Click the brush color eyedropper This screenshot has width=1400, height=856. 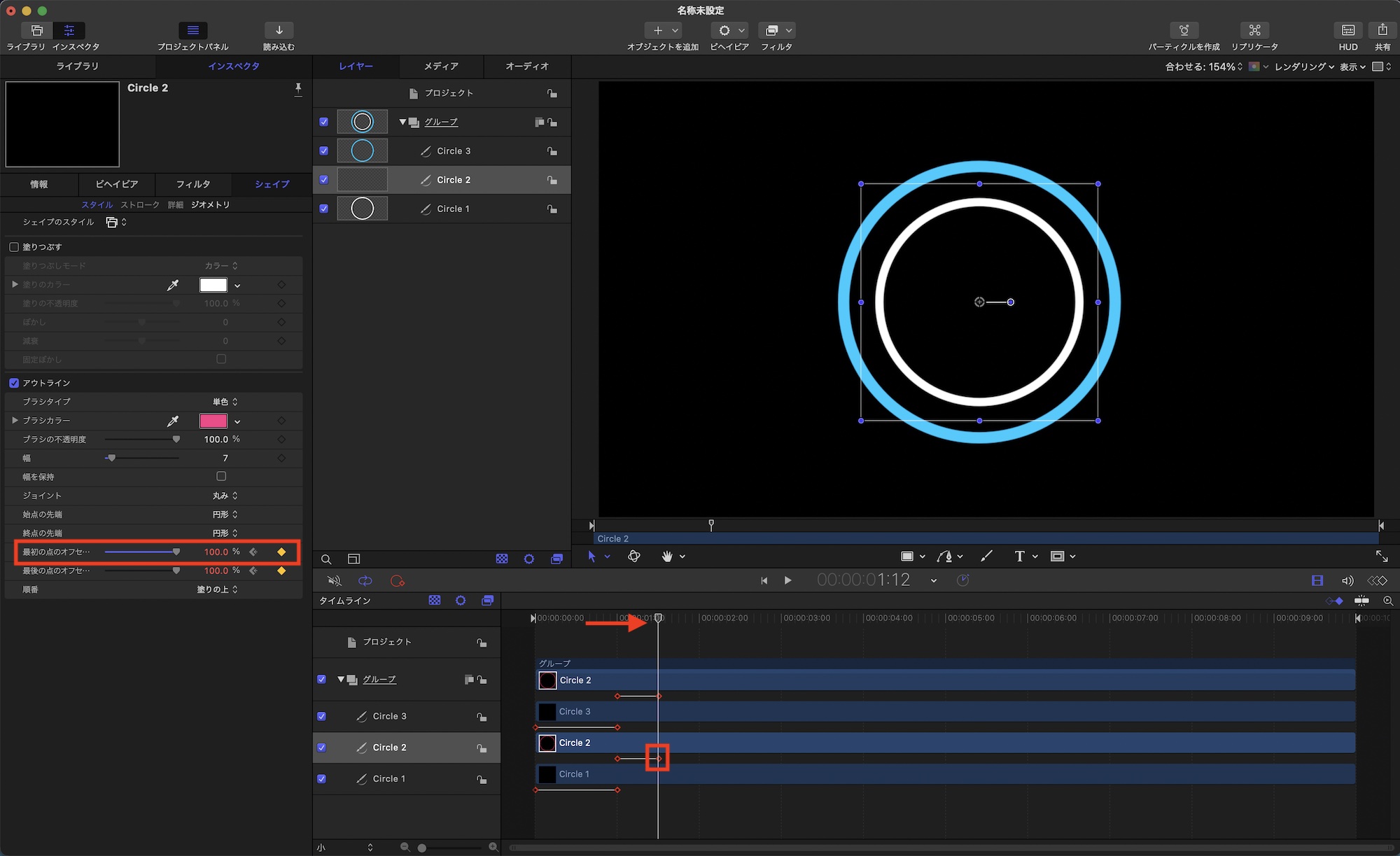pos(173,421)
